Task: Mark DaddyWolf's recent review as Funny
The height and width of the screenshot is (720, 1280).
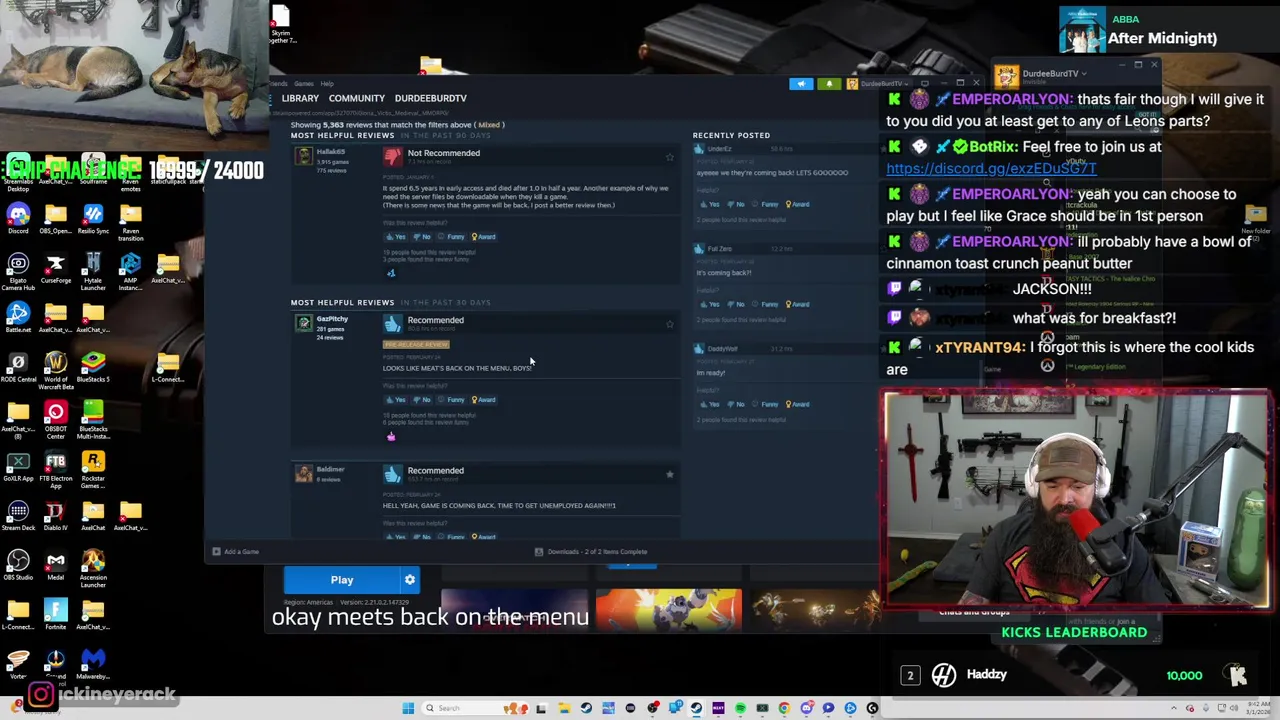Action: [766, 404]
